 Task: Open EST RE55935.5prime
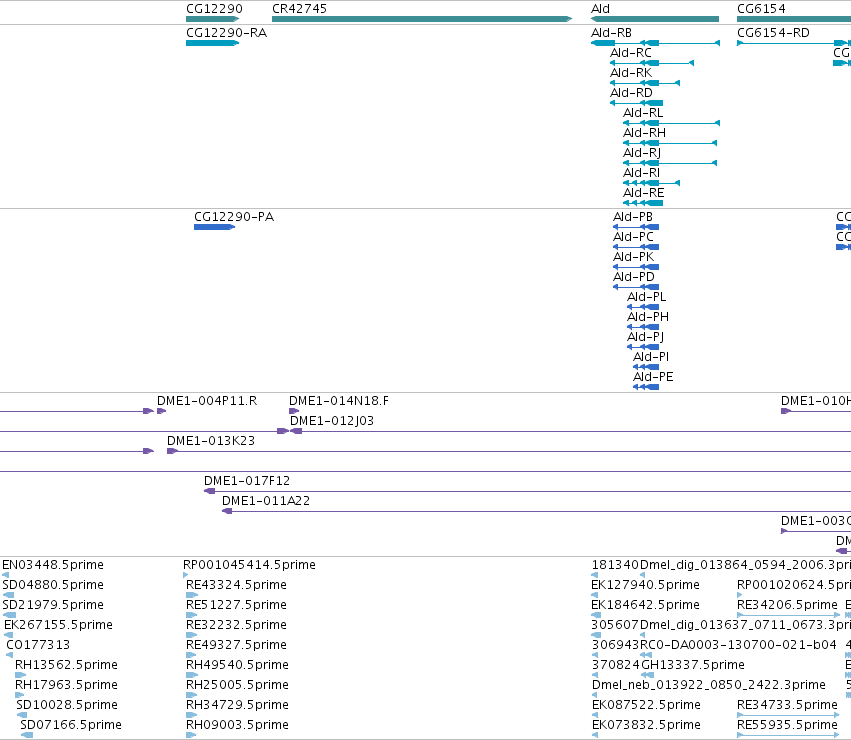tap(788, 725)
